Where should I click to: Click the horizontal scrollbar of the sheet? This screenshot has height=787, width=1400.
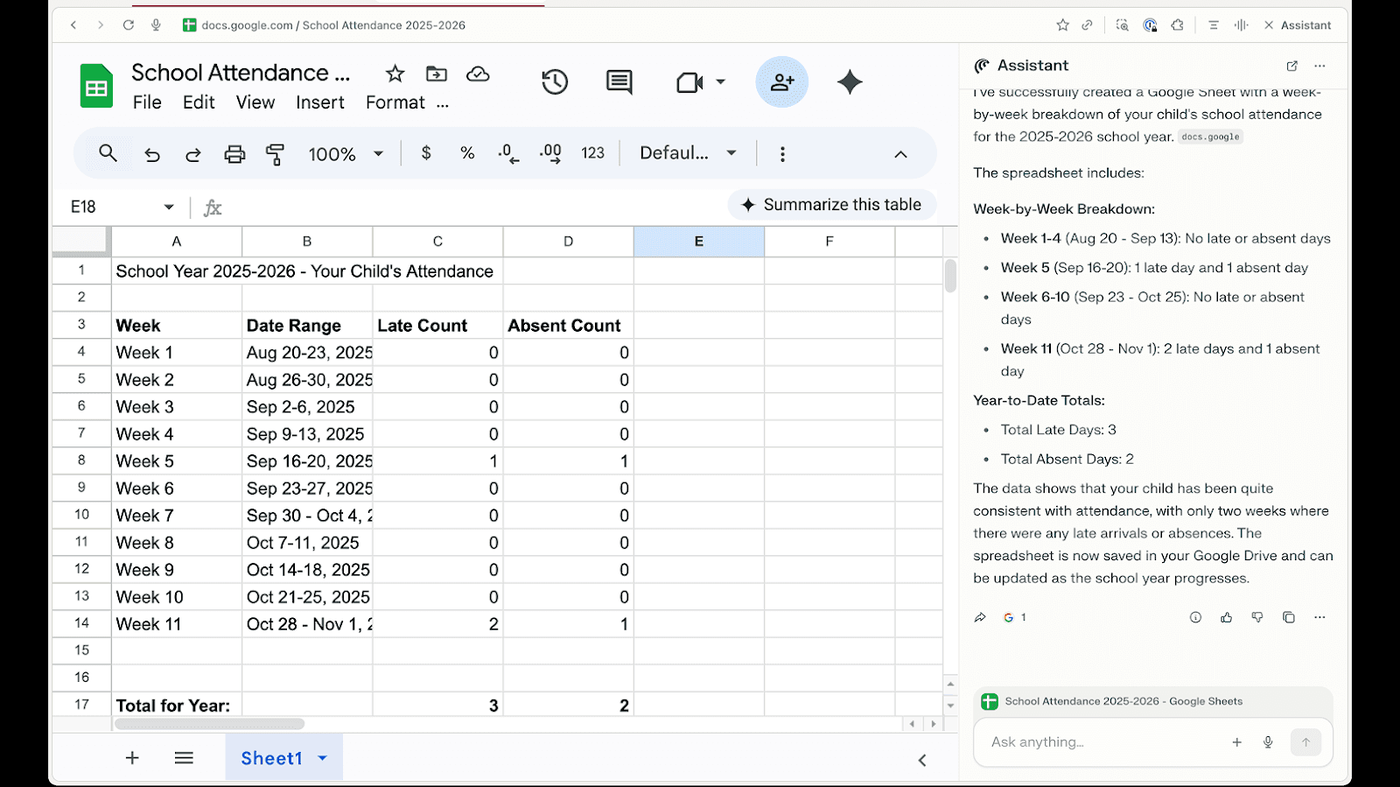pyautogui.click(x=209, y=724)
